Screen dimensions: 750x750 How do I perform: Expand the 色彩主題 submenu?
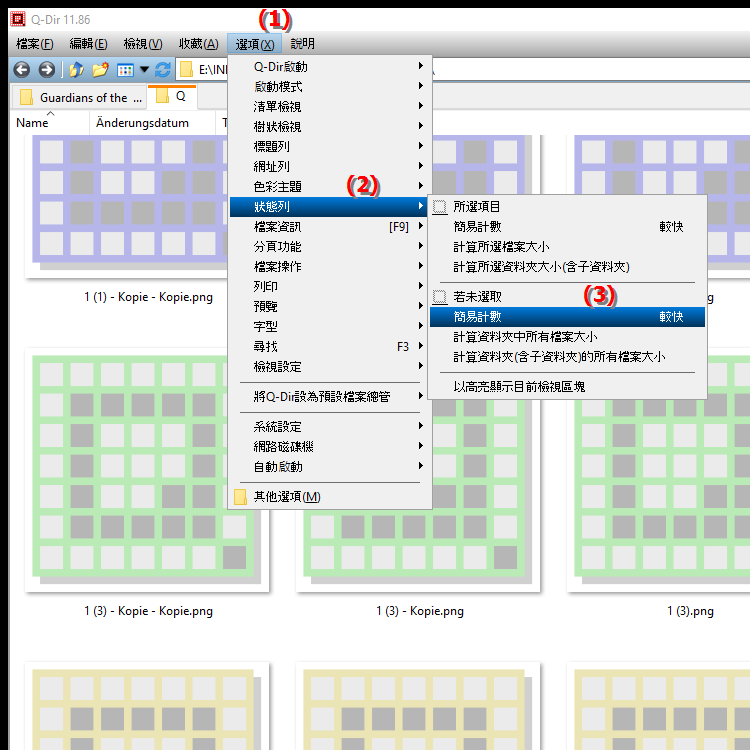(x=330, y=187)
